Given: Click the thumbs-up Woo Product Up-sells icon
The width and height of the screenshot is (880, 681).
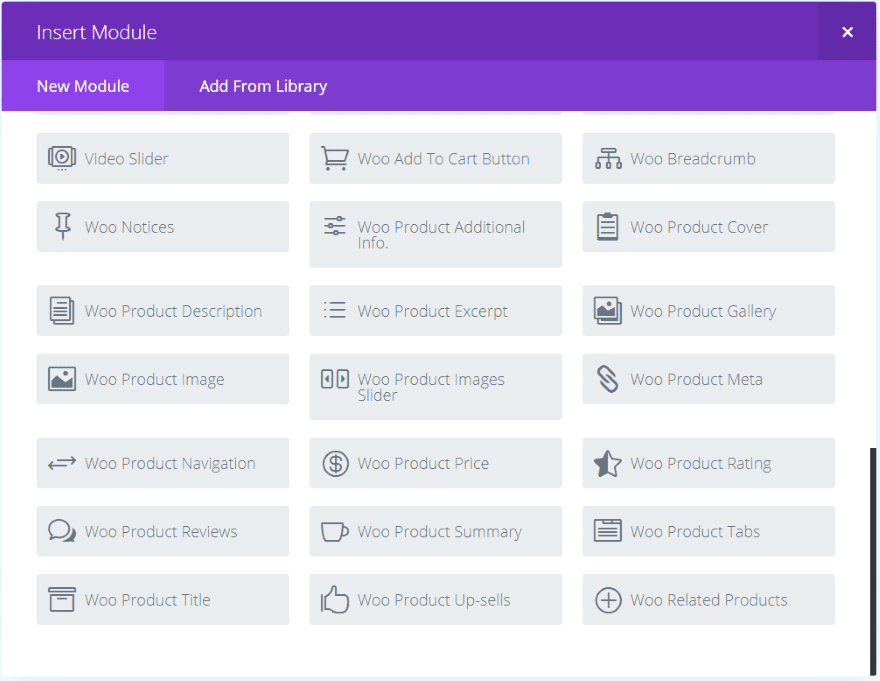Looking at the screenshot, I should tap(334, 600).
